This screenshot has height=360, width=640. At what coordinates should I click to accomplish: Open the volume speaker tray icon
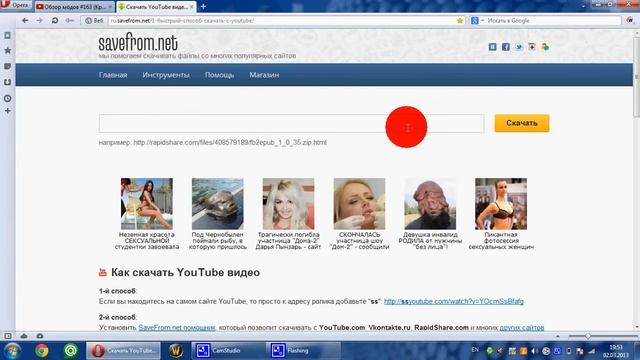[534, 351]
